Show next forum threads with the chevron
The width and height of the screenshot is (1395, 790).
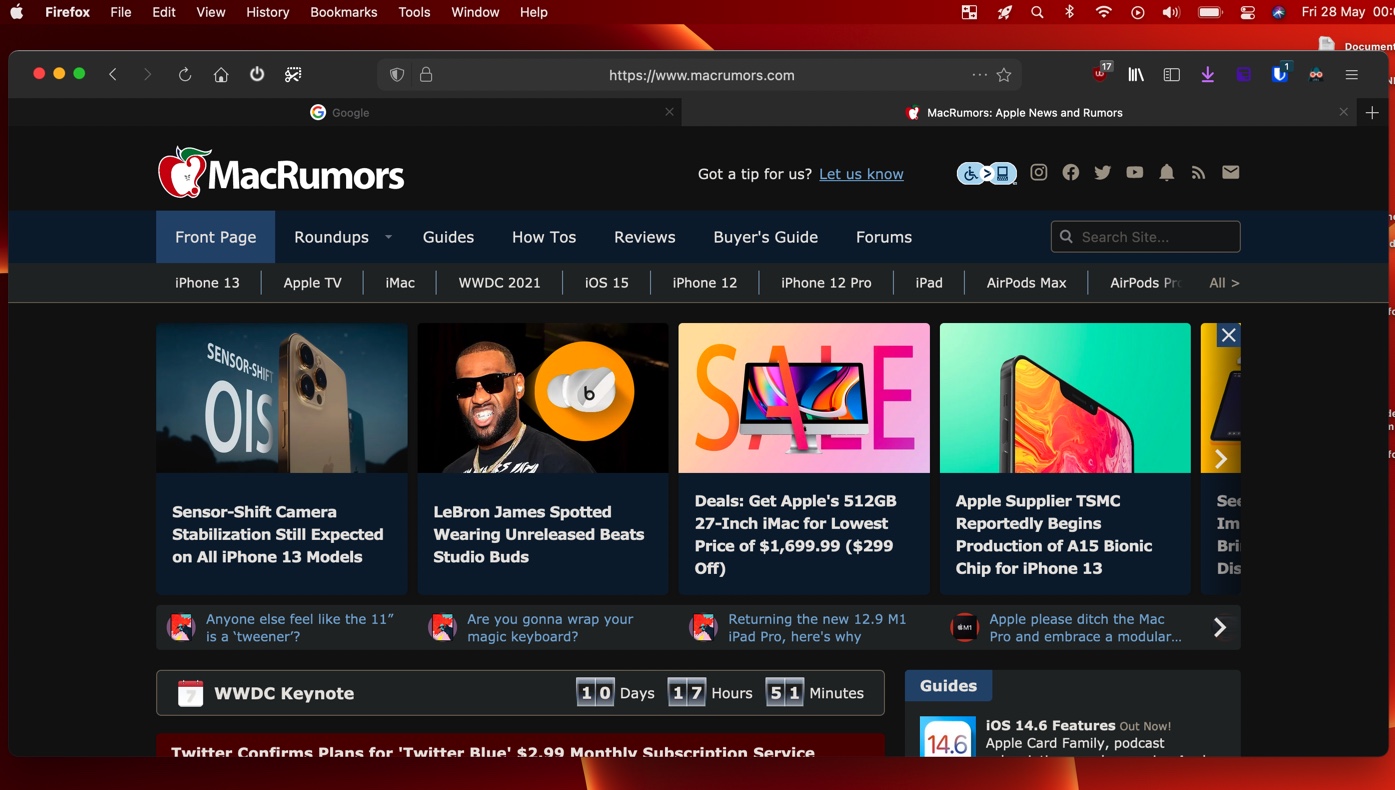tap(1220, 628)
